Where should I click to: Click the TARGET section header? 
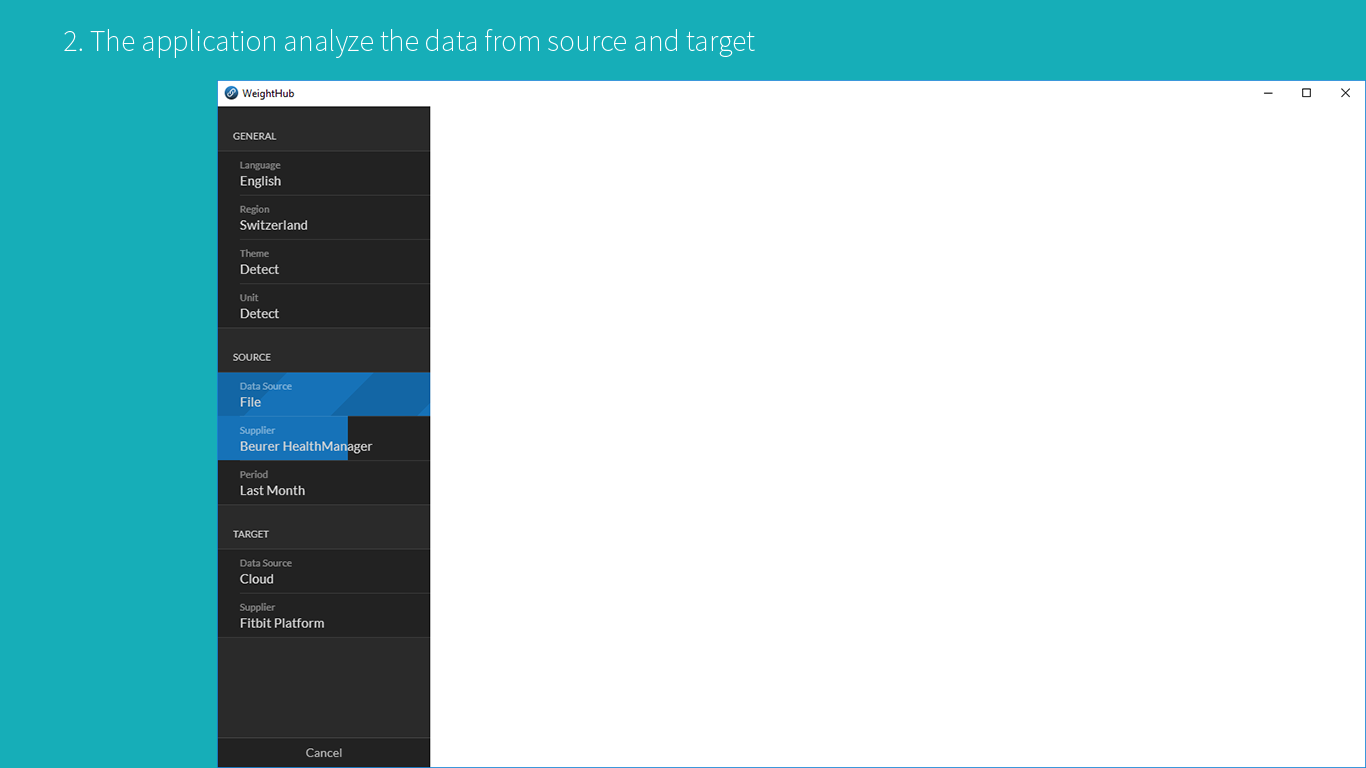(251, 534)
